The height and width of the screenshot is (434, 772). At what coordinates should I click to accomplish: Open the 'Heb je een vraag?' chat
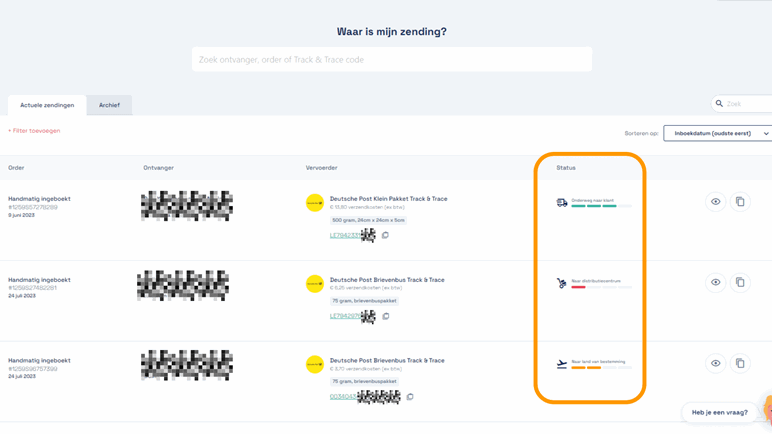(x=719, y=412)
